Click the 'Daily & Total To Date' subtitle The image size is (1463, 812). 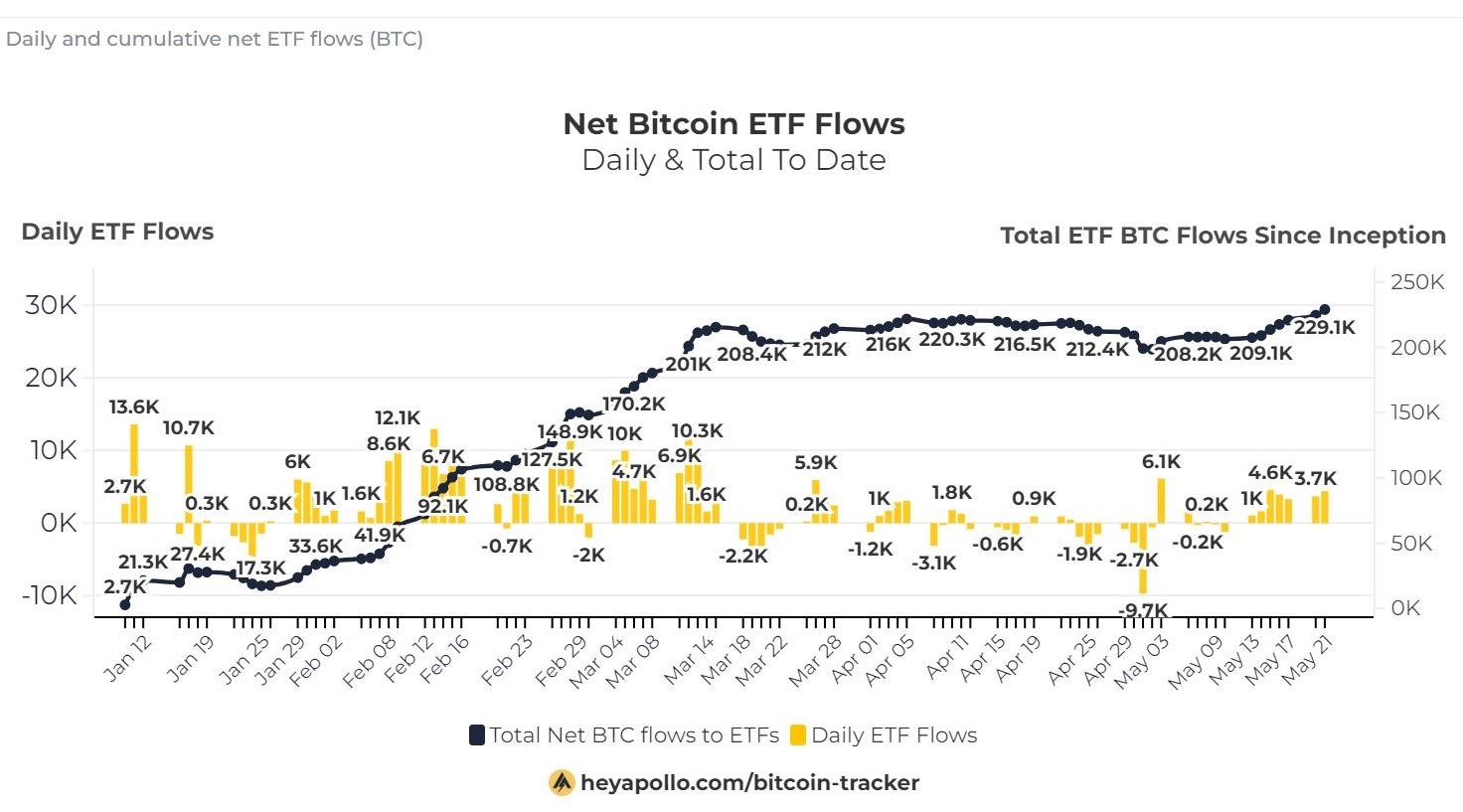click(x=733, y=160)
